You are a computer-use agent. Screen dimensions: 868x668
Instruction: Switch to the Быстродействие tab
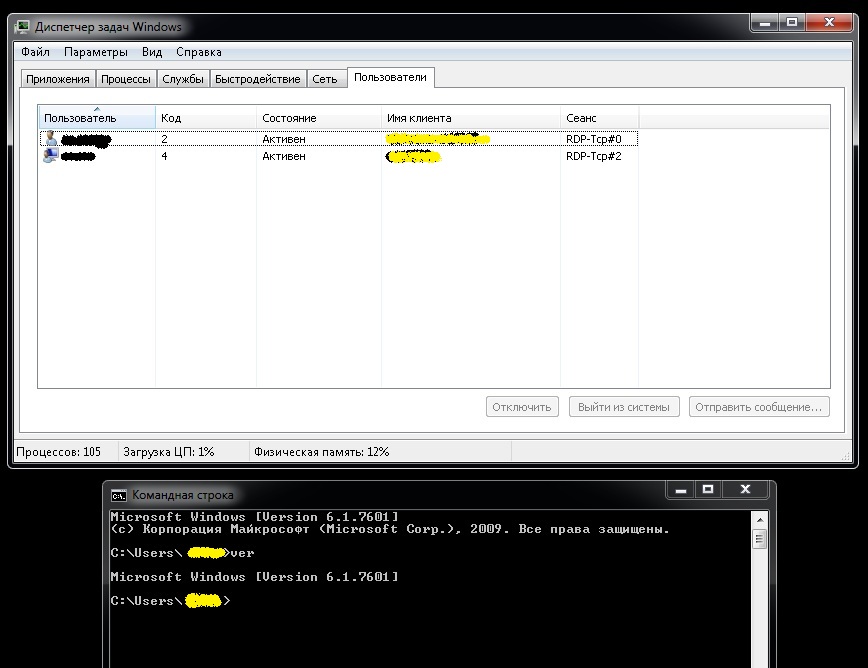(257, 79)
